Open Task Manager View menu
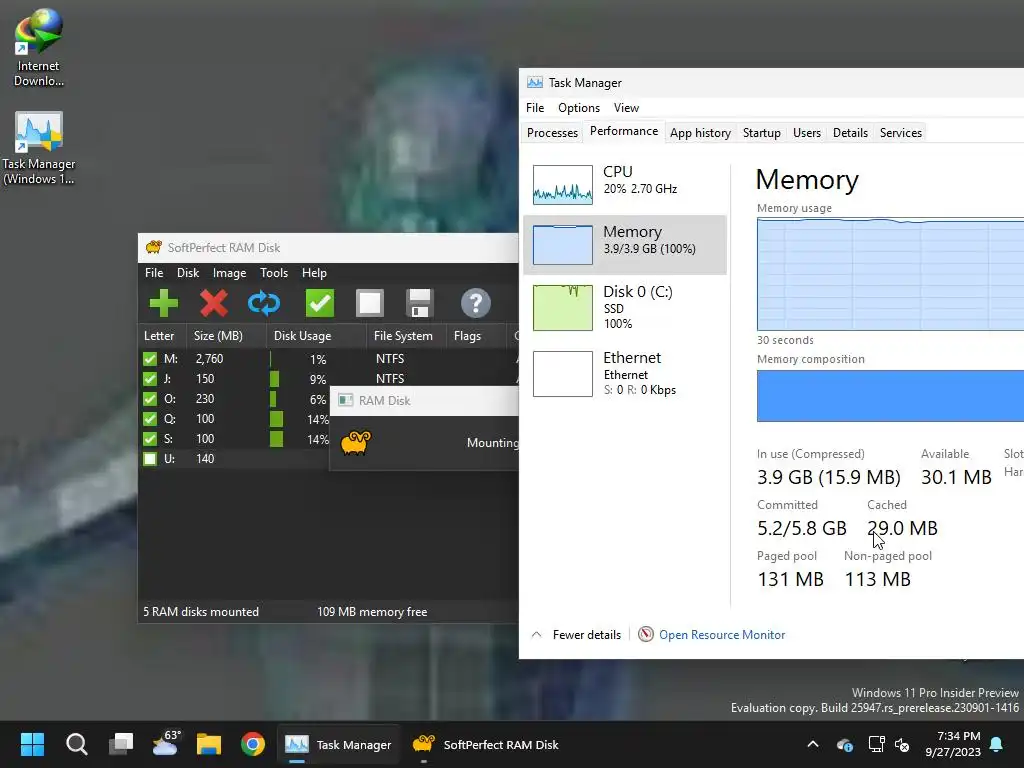The height and width of the screenshot is (768, 1024). [626, 108]
